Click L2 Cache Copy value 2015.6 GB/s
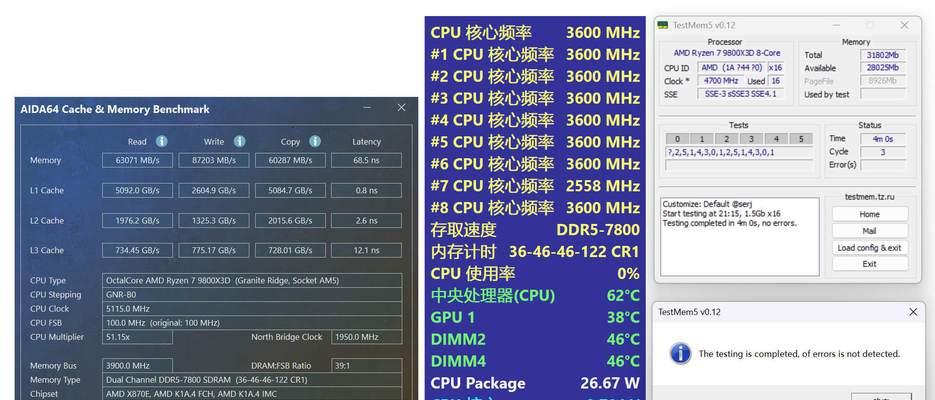This screenshot has height=400, width=935. [290, 221]
